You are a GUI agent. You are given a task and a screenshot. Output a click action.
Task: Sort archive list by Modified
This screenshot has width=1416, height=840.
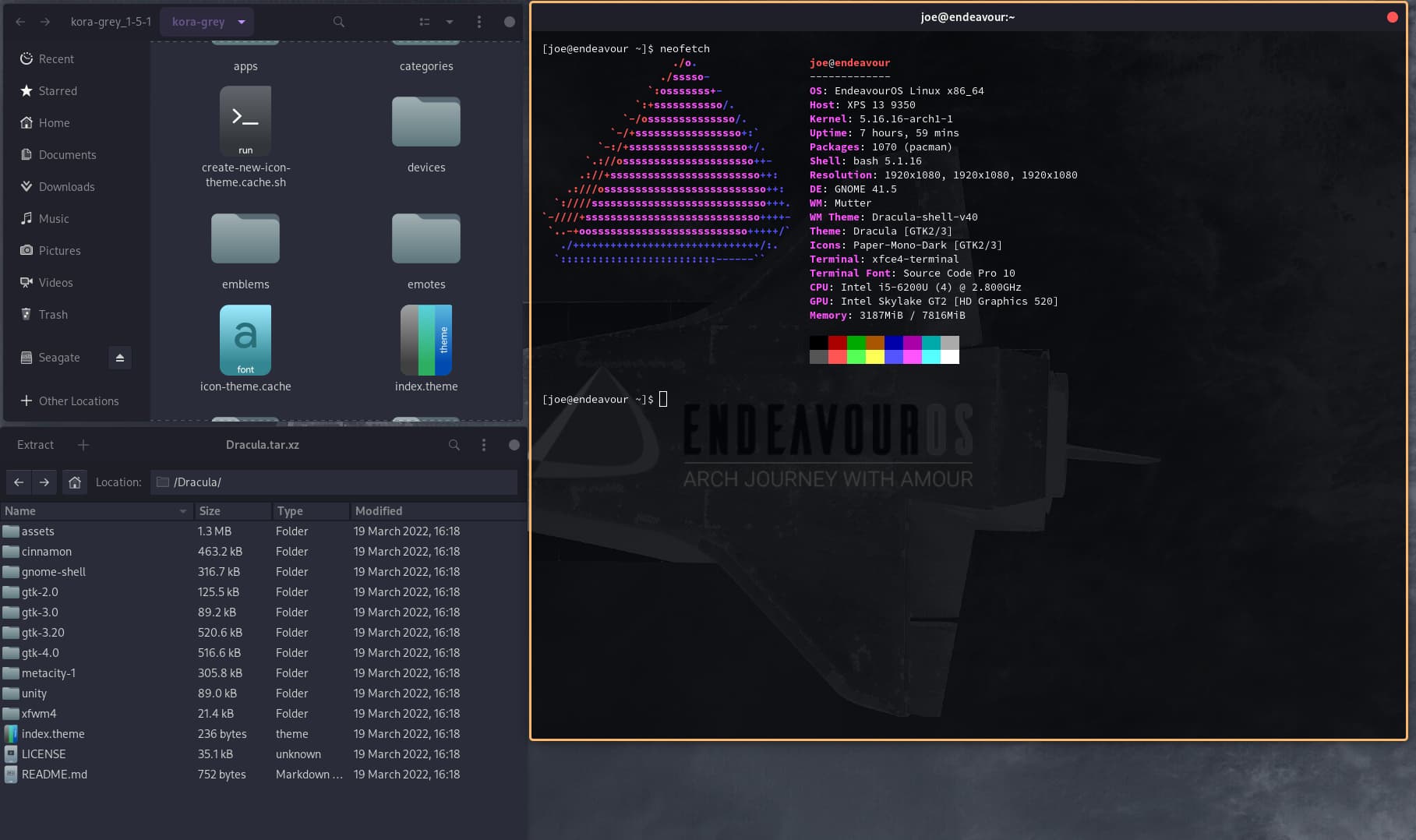[x=438, y=511]
